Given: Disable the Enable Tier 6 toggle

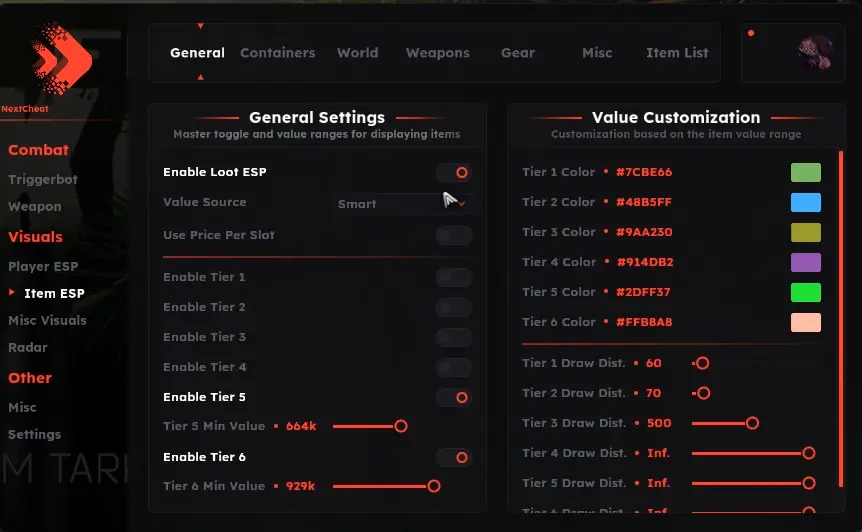Looking at the screenshot, I should tap(454, 457).
